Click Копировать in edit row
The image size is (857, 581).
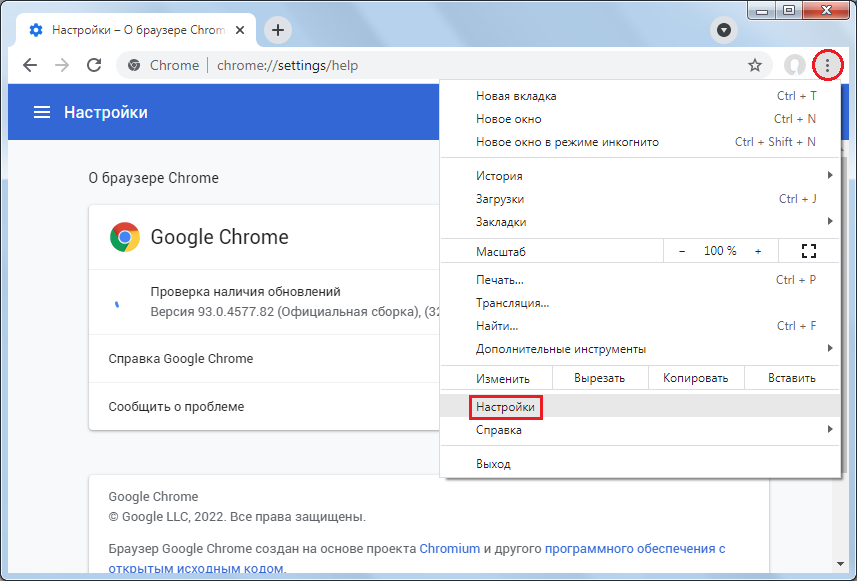(x=696, y=378)
